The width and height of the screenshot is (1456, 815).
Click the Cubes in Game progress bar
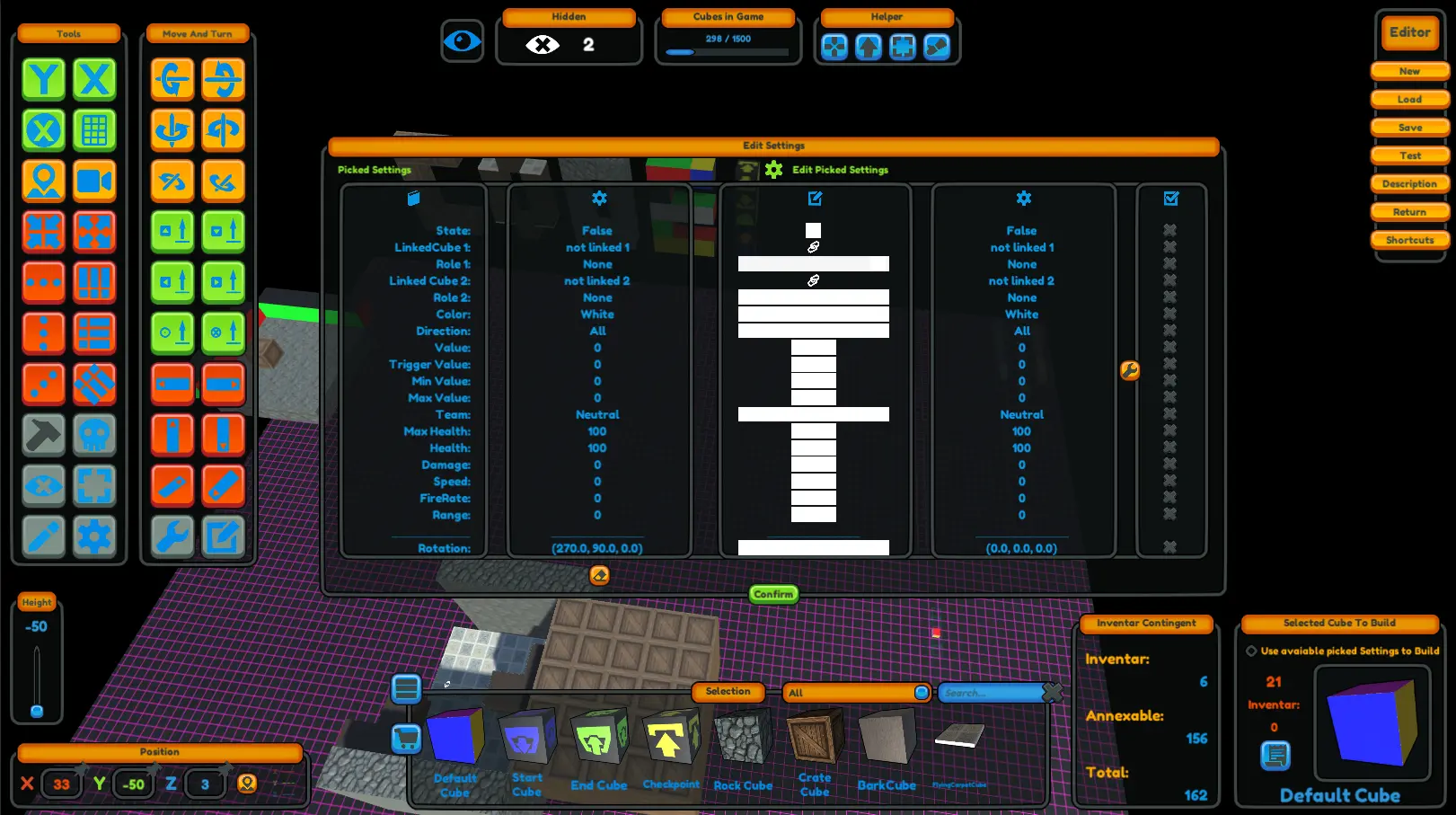click(728, 52)
